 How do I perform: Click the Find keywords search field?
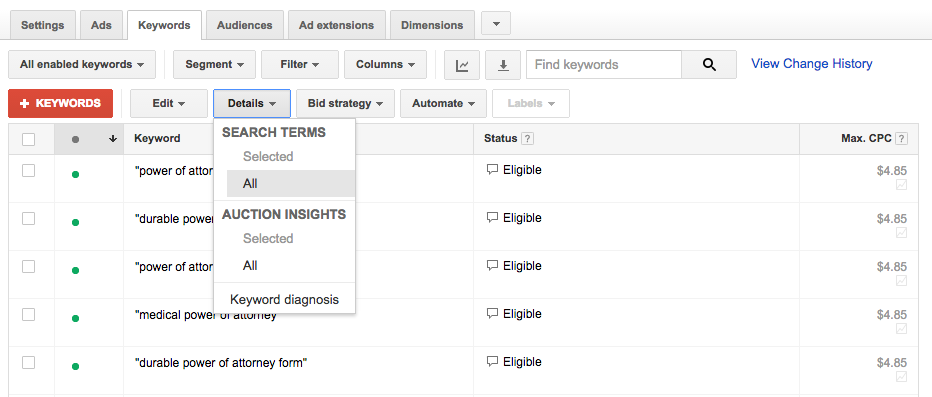click(x=604, y=65)
